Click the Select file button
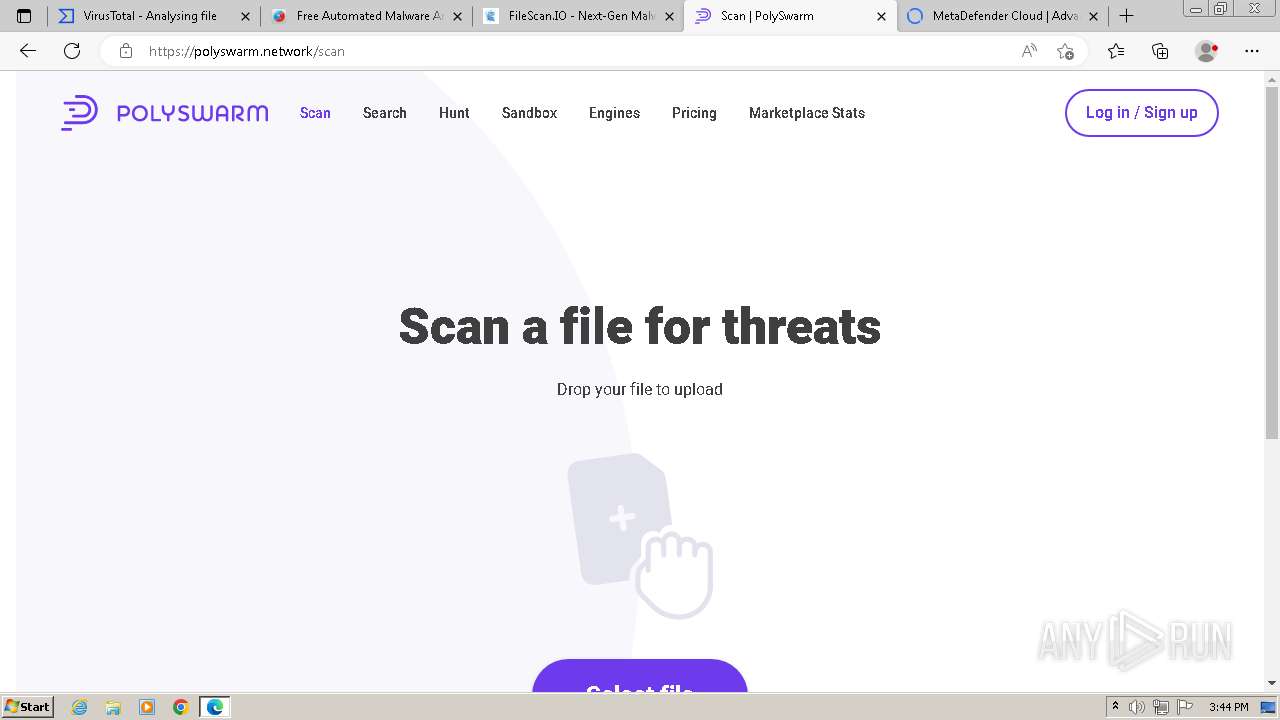1280x720 pixels. pyautogui.click(x=640, y=677)
